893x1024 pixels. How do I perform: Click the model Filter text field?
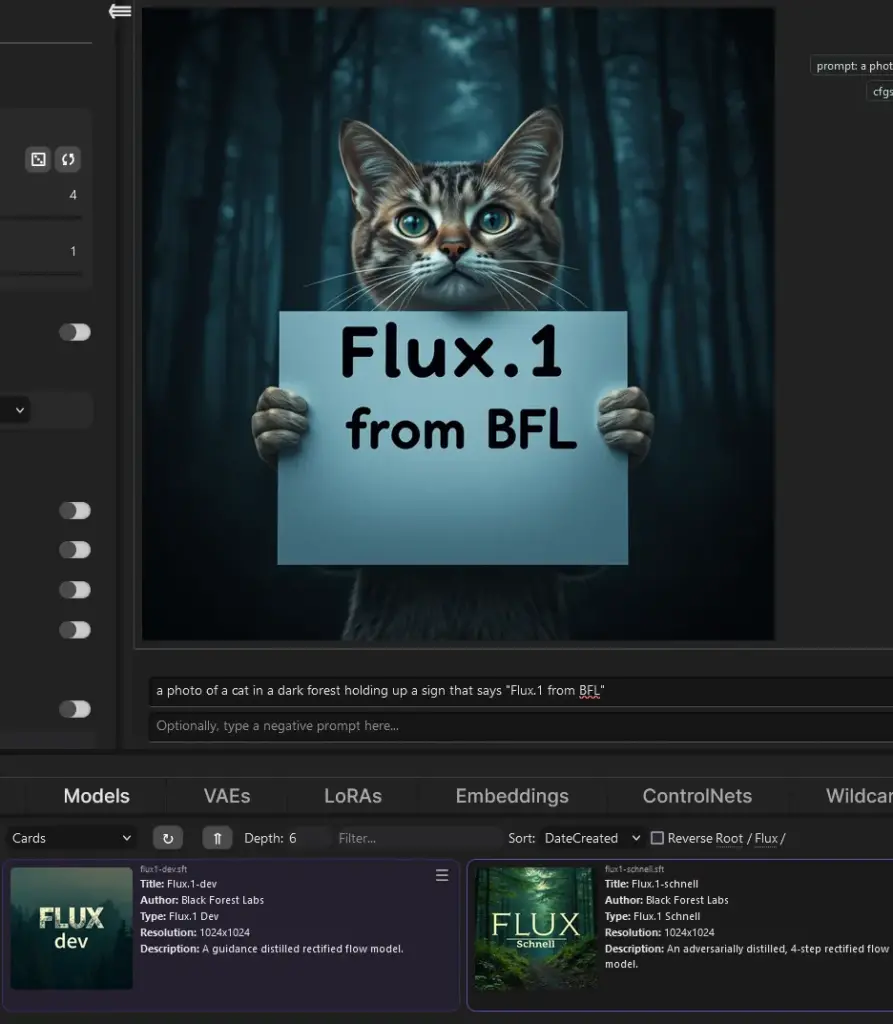(418, 839)
